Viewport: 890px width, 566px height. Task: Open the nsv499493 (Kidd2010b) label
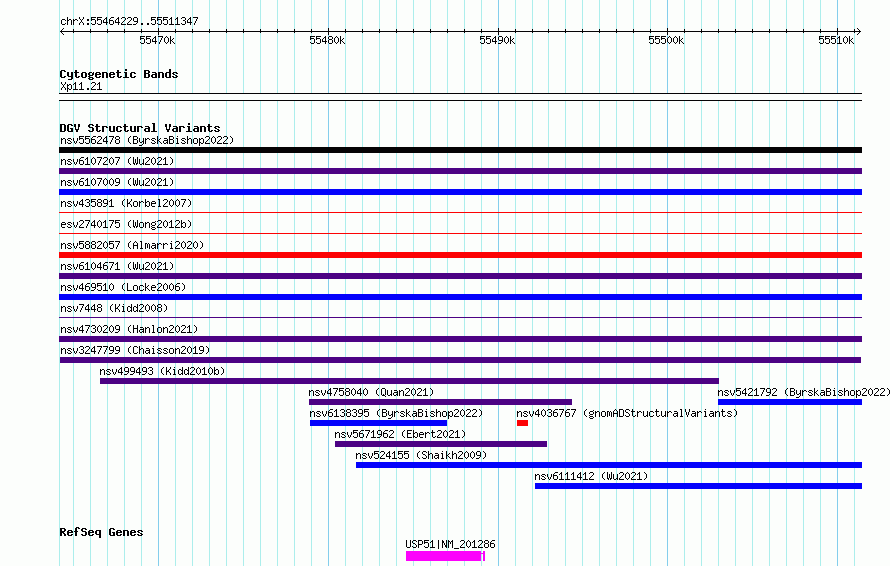pos(162,371)
